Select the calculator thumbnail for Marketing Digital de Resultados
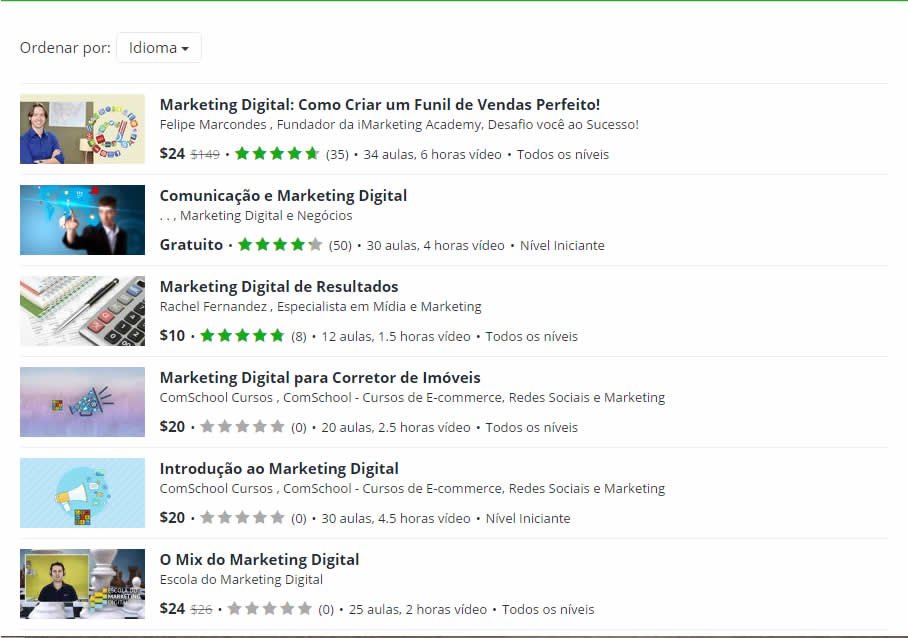The image size is (908, 638). (82, 311)
